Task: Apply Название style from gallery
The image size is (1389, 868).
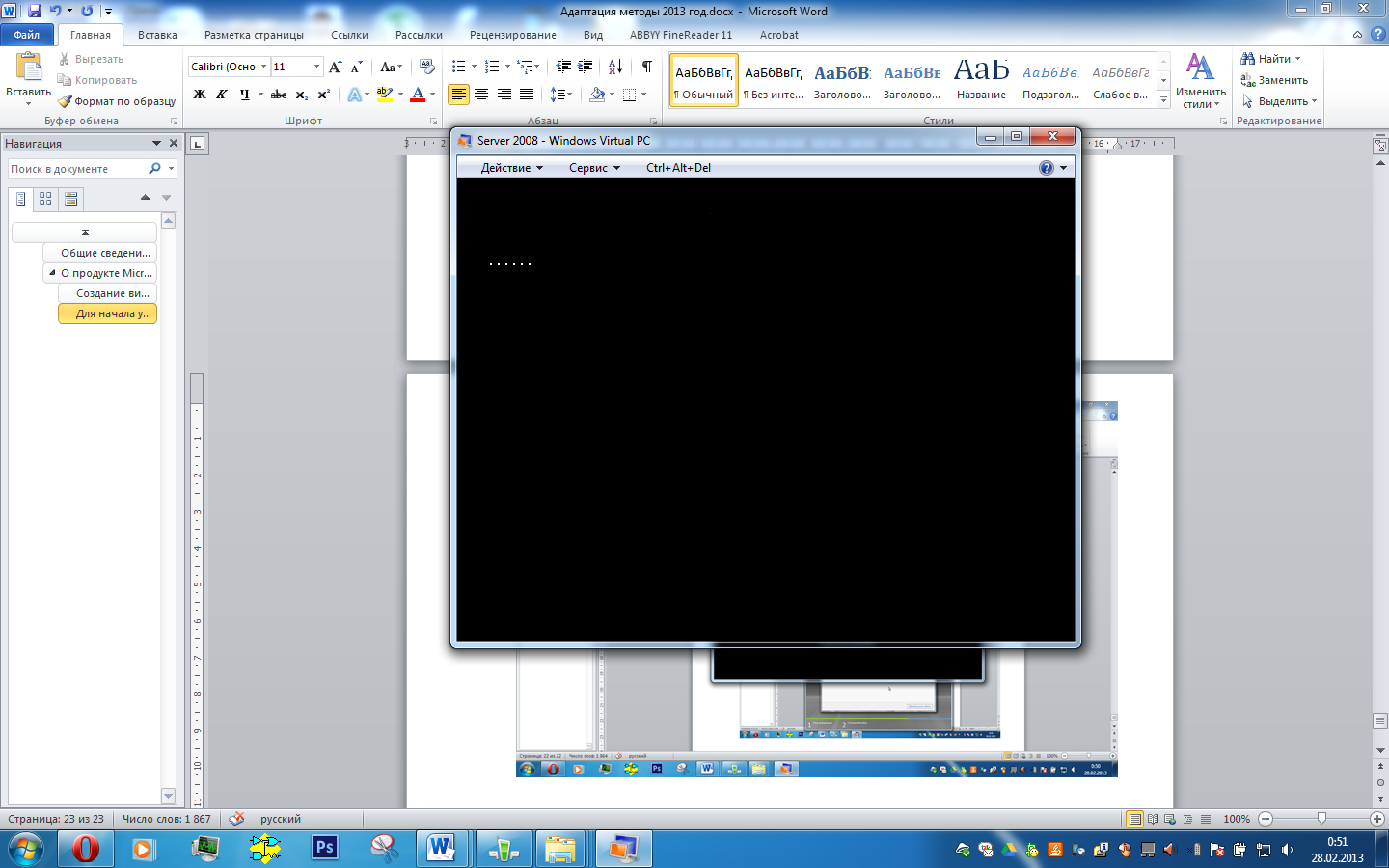Action: (x=981, y=79)
